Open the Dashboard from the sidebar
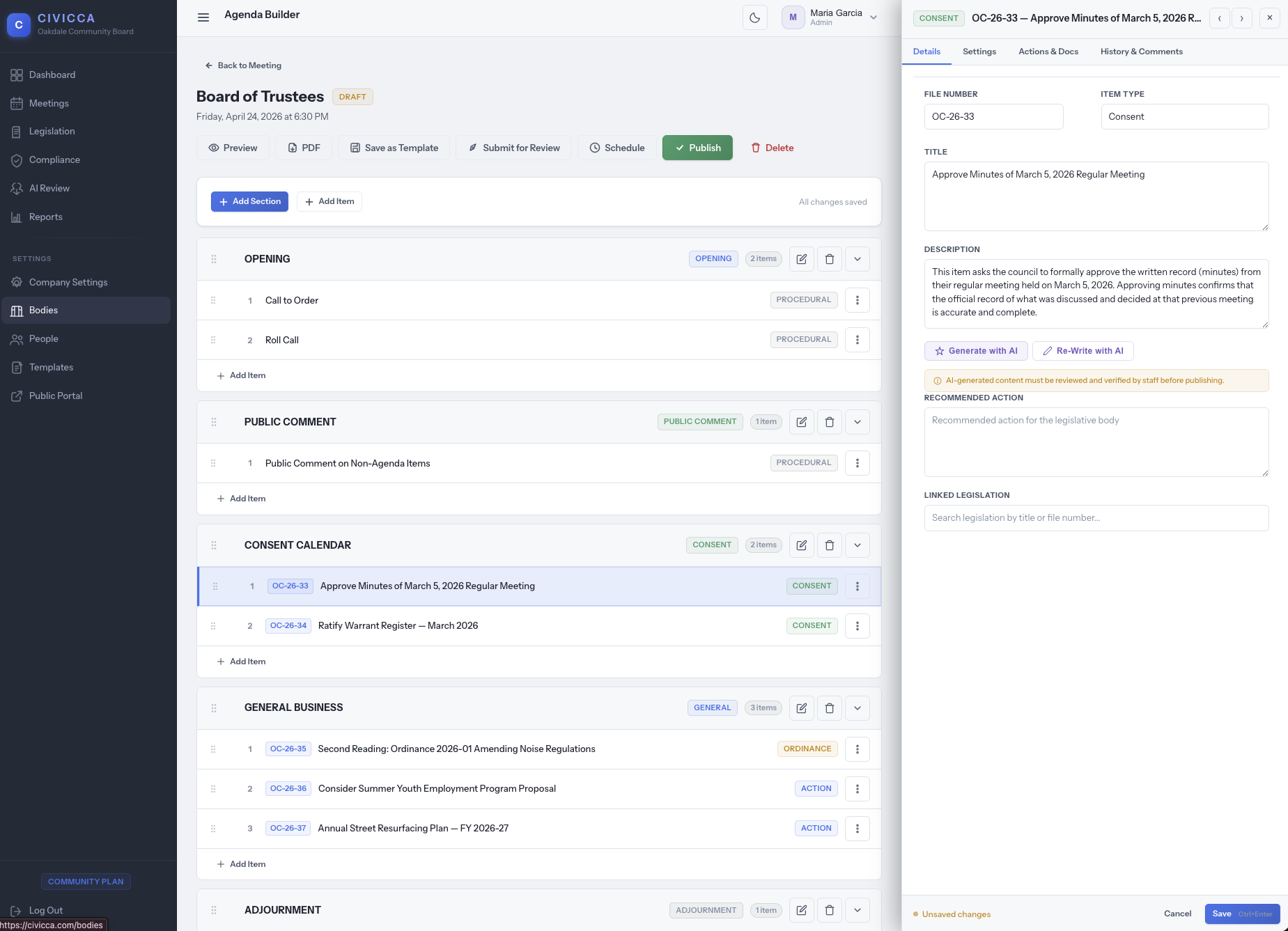 [52, 75]
